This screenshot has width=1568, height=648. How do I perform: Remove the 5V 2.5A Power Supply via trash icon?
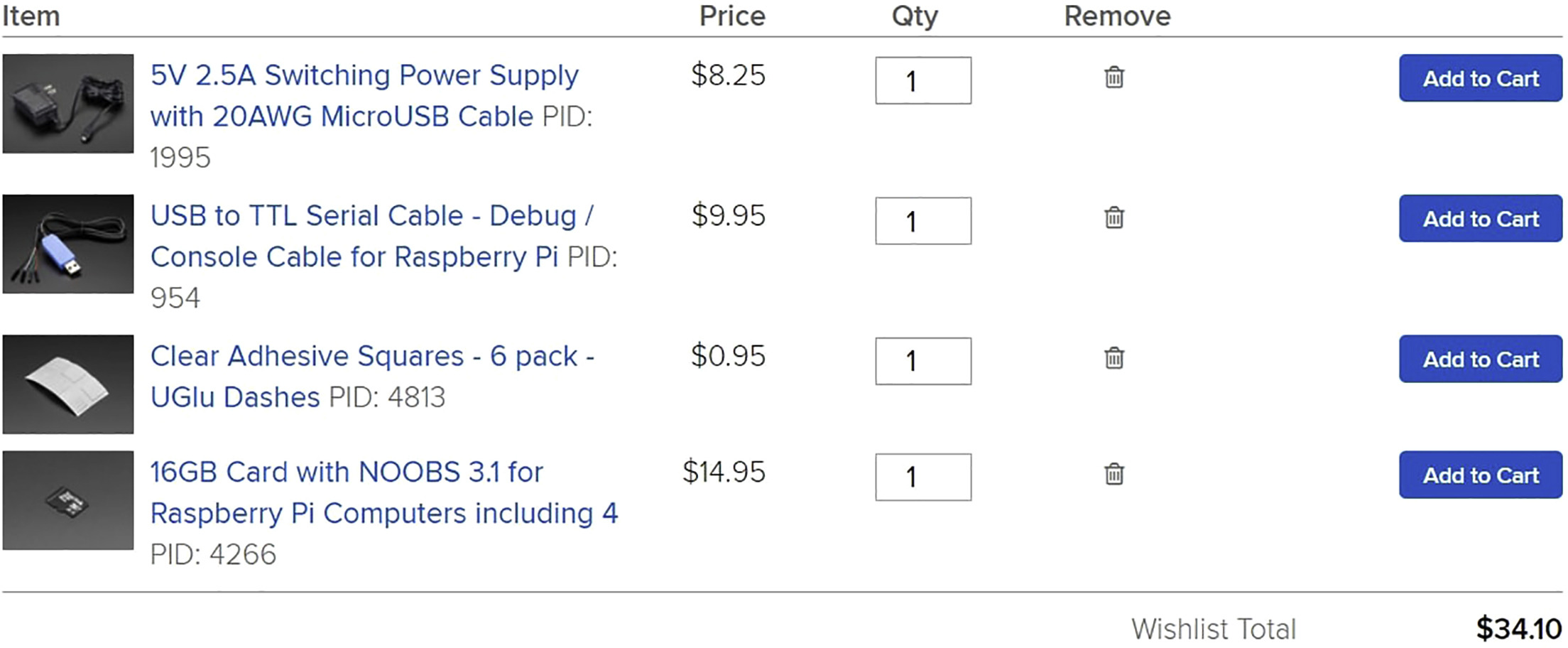1114,77
